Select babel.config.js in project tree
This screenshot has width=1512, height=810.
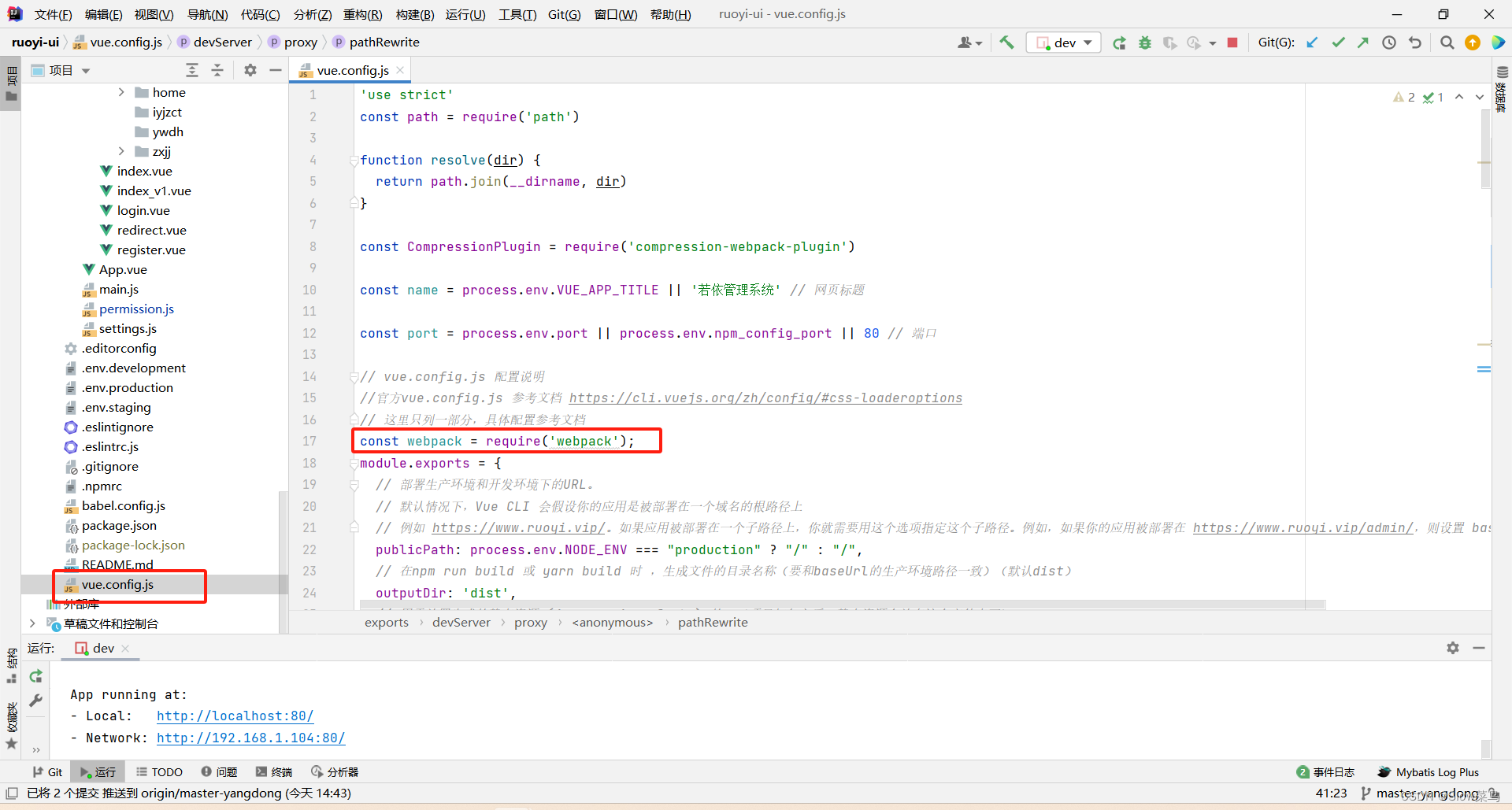[123, 506]
